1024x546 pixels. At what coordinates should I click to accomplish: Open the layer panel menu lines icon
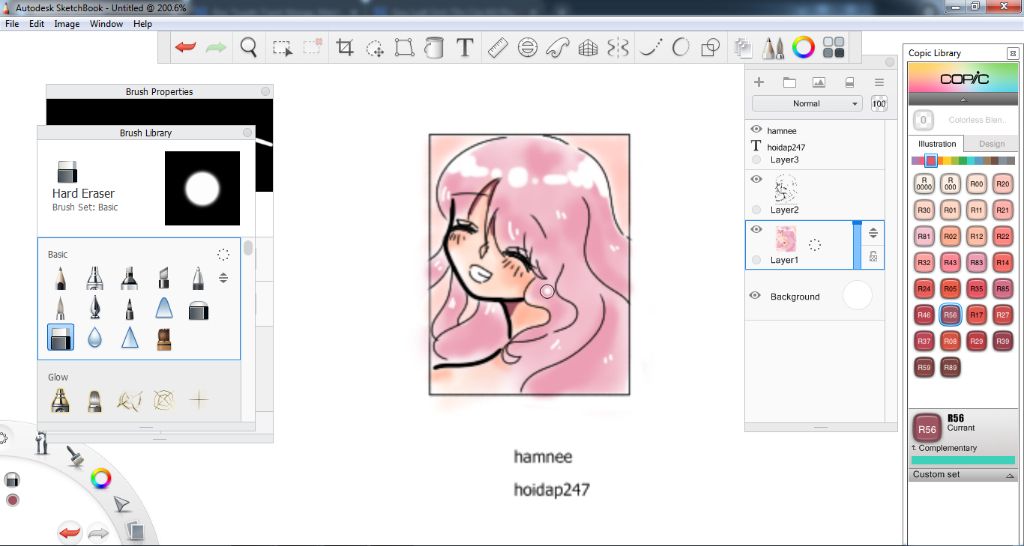[879, 82]
